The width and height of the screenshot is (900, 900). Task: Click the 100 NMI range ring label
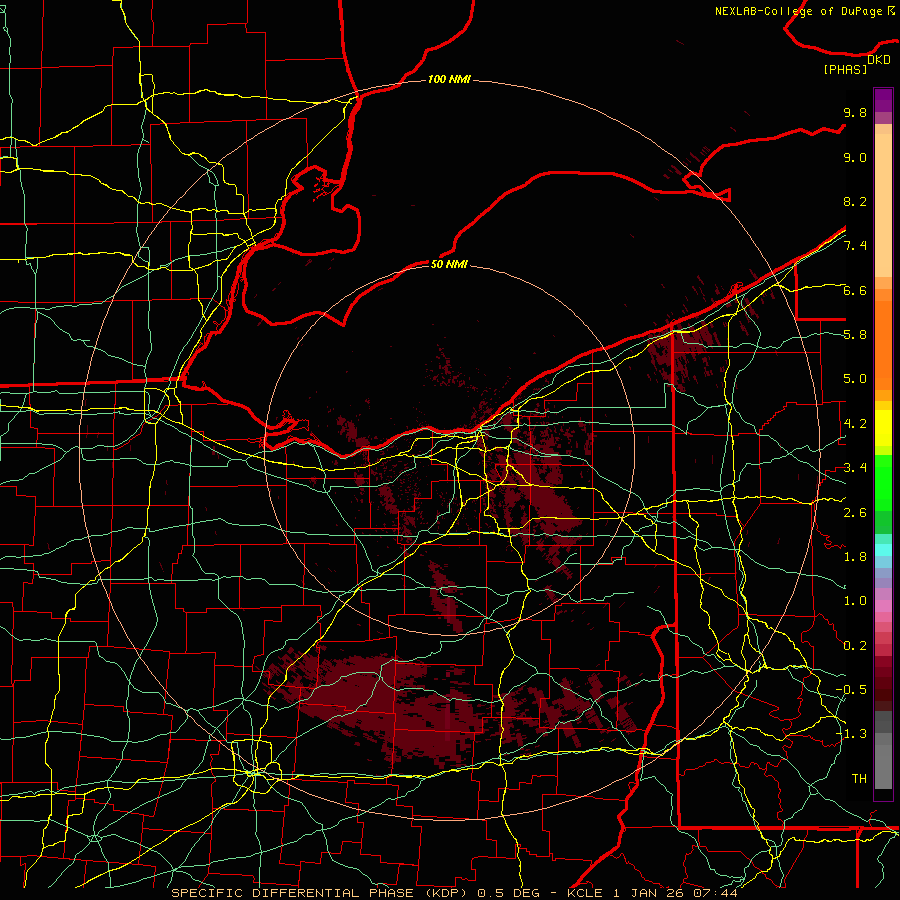click(x=449, y=79)
